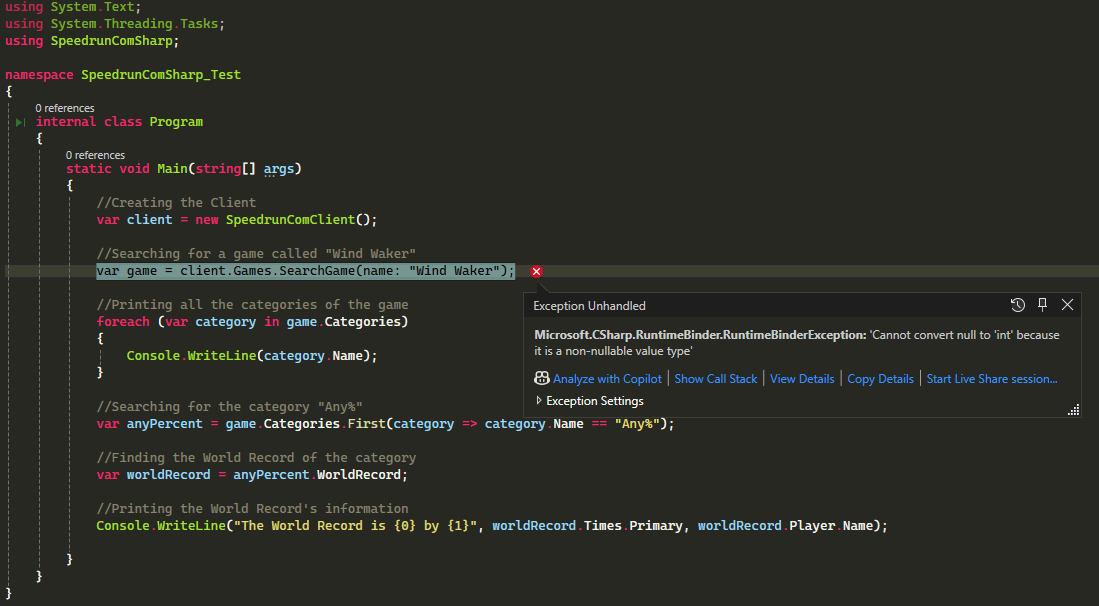Image resolution: width=1099 pixels, height=606 pixels.
Task: Click the exception history icon in popup
Action: [x=1017, y=305]
